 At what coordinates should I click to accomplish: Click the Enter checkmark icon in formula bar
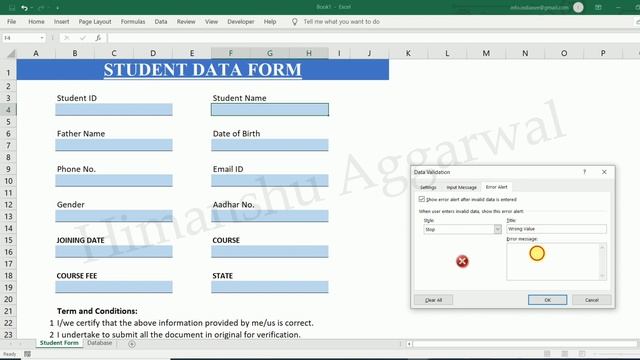[83, 38]
